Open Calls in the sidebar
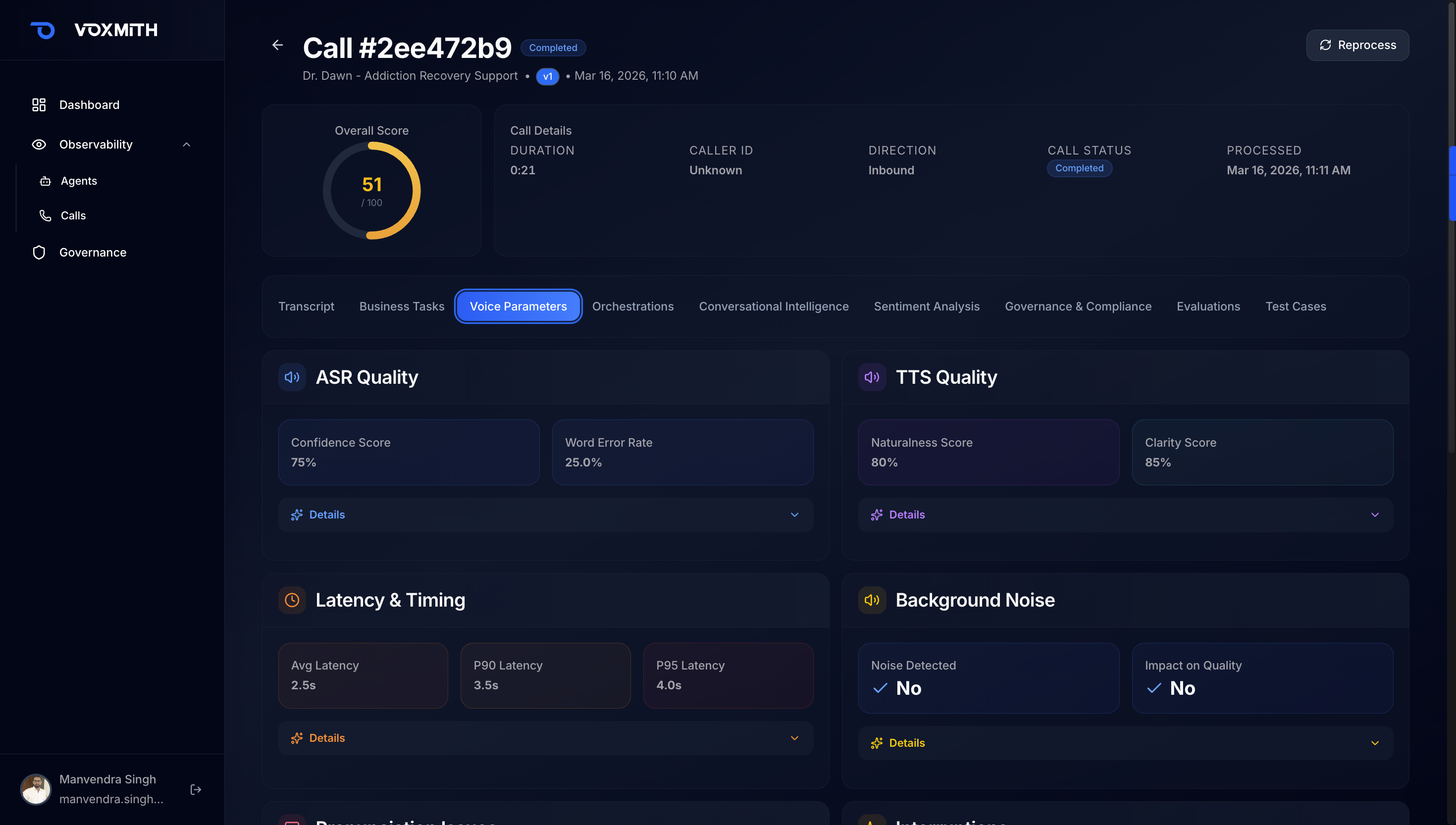Image resolution: width=1456 pixels, height=825 pixels. 73,215
